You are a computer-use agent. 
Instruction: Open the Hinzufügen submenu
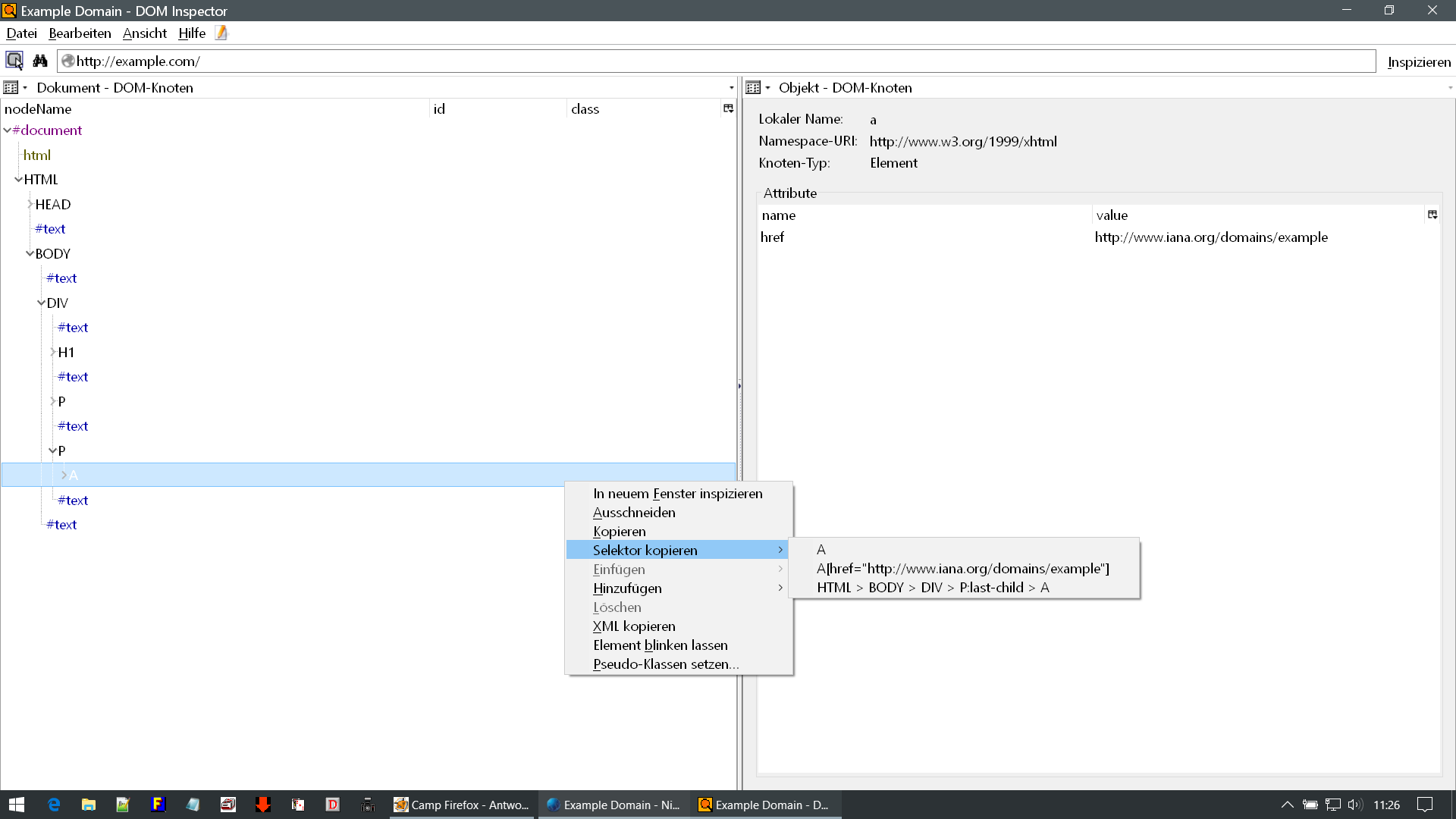627,588
